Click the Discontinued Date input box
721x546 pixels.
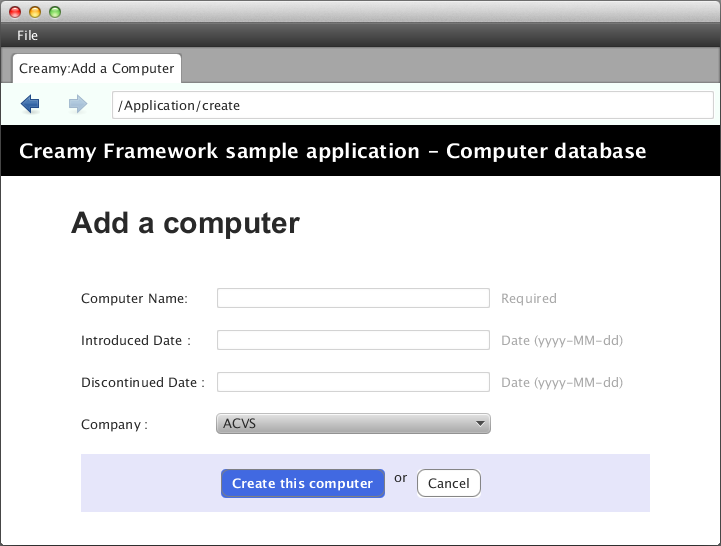pyautogui.click(x=352, y=382)
